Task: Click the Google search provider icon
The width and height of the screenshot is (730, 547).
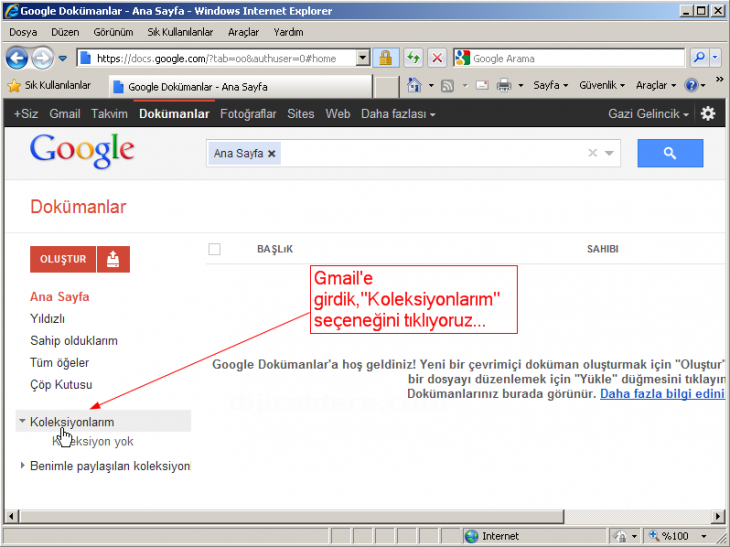Action: coord(462,58)
